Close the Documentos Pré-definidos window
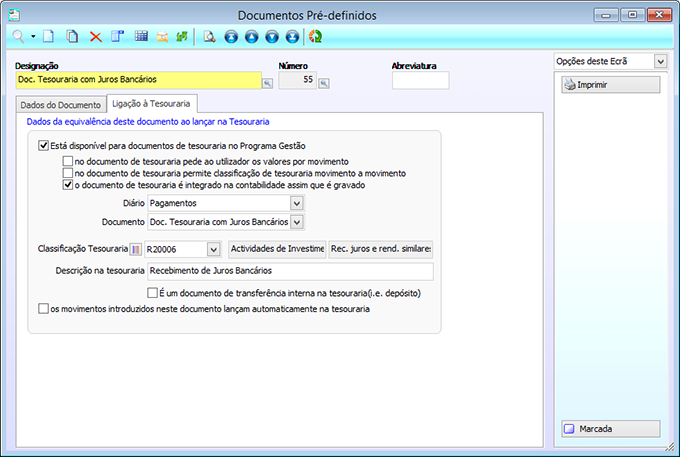The height and width of the screenshot is (457, 680). click(x=659, y=15)
